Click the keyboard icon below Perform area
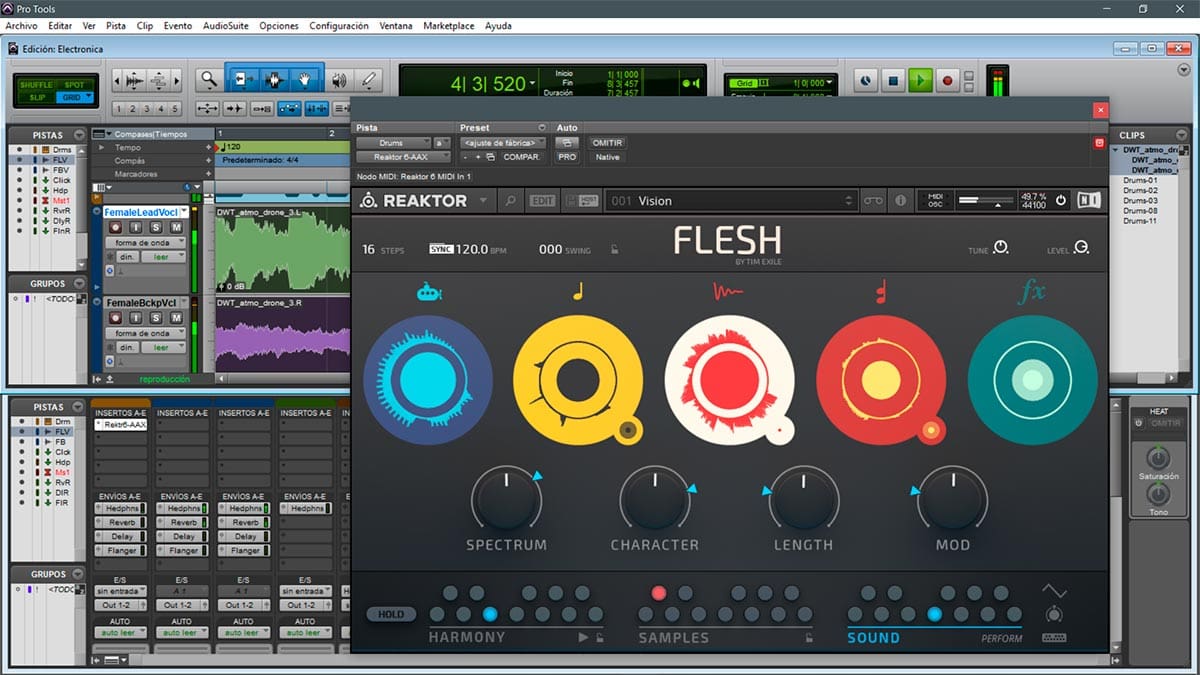The image size is (1200, 675). (x=1054, y=638)
